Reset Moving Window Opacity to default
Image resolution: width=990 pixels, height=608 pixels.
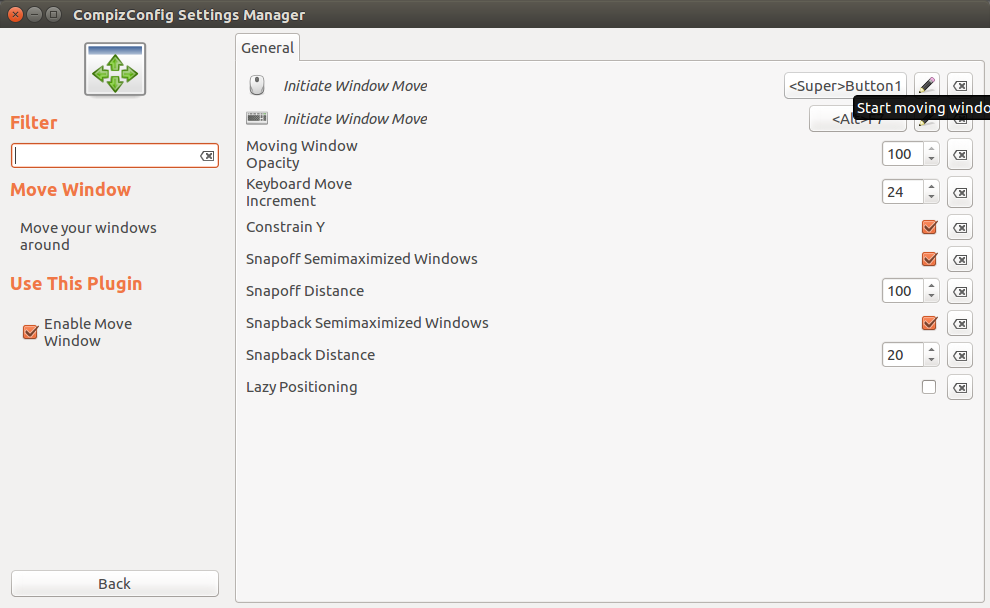tap(959, 155)
